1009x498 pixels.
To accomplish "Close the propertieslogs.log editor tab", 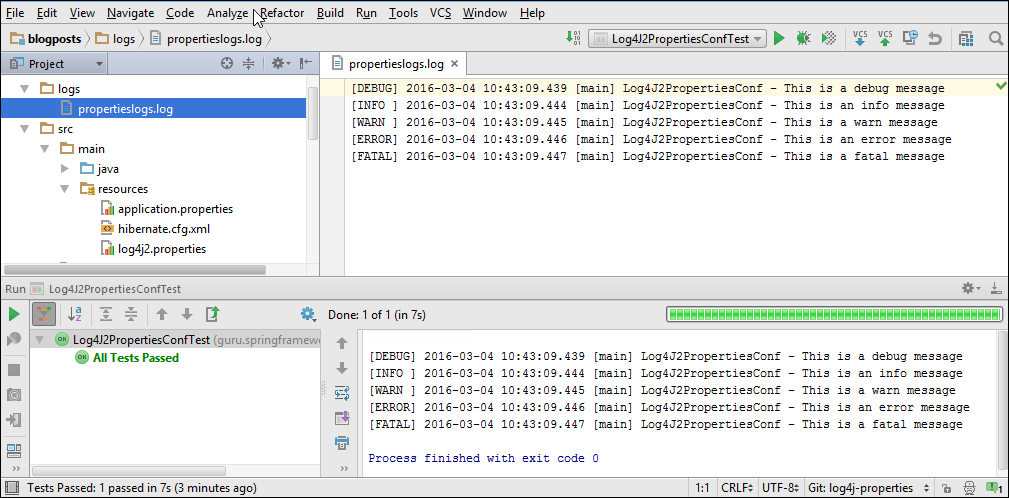I will coord(454,64).
